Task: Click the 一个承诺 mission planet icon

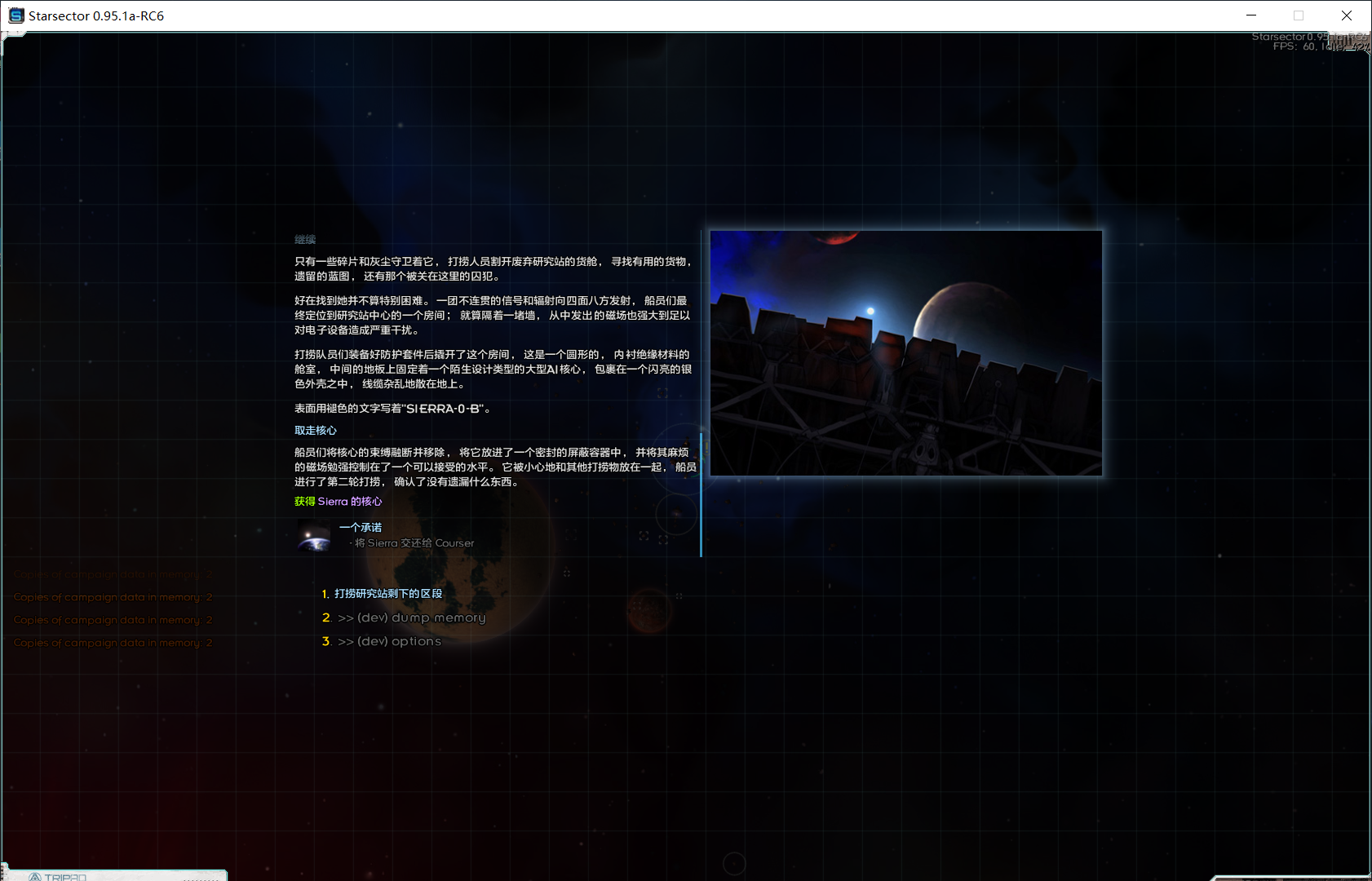Action: 314,535
